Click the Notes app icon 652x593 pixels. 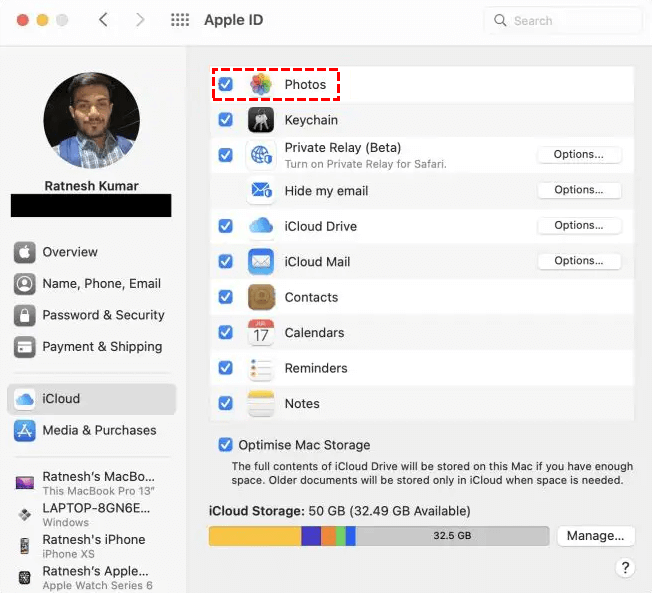coord(261,404)
